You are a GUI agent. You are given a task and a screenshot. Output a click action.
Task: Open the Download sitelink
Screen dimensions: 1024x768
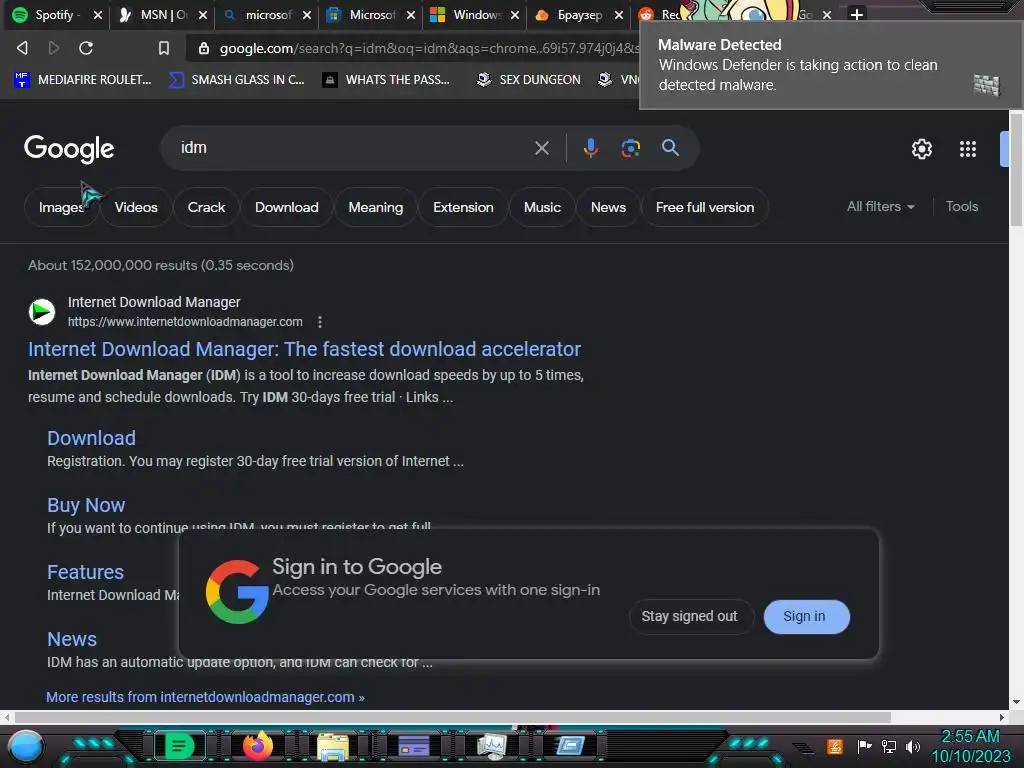tap(91, 438)
